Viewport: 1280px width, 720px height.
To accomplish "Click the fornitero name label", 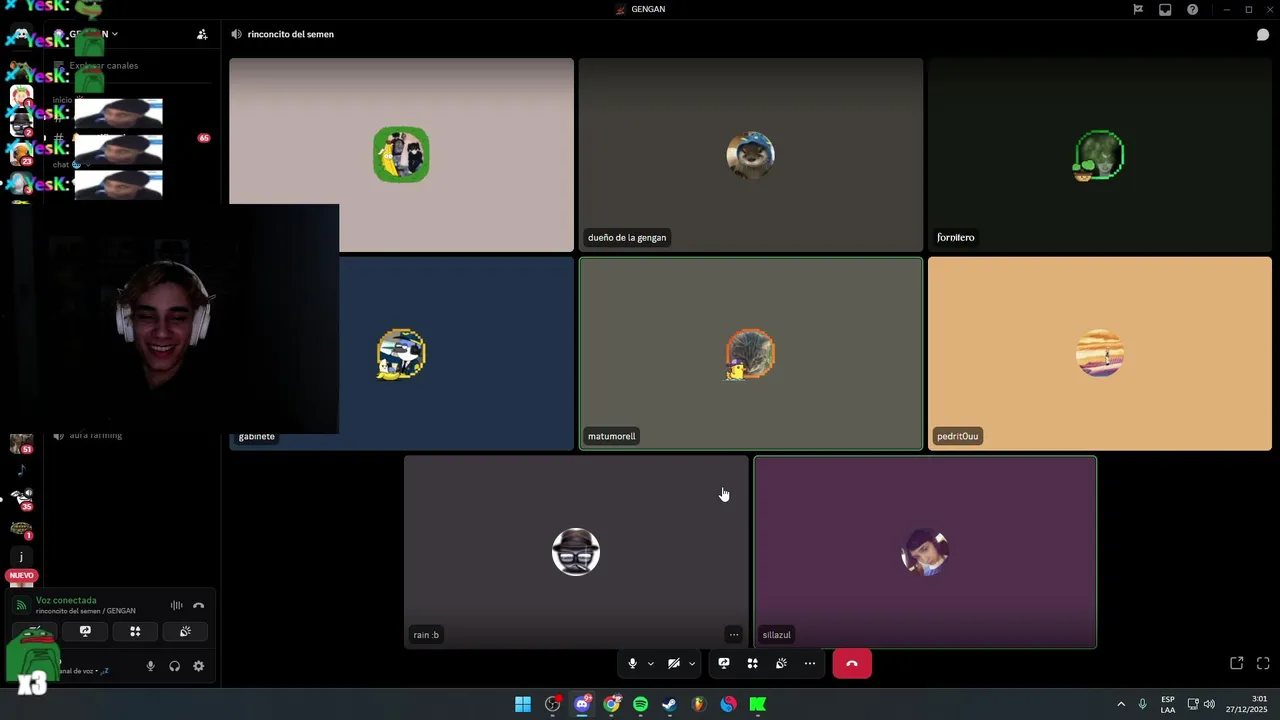I will pyautogui.click(x=956, y=237).
